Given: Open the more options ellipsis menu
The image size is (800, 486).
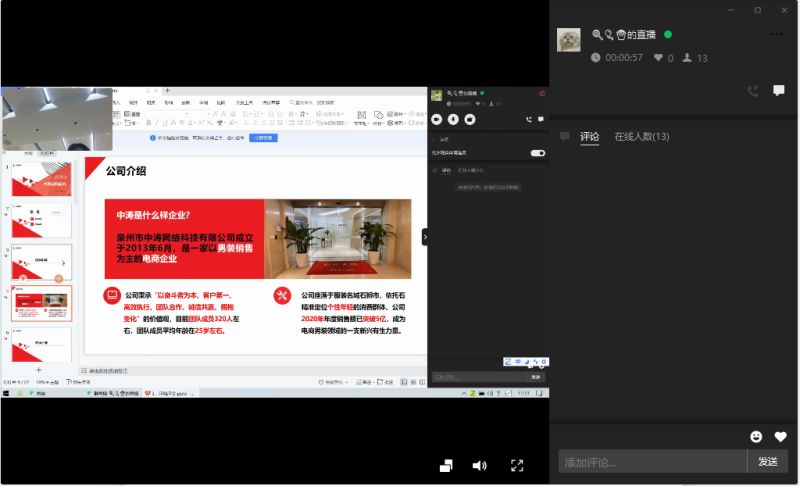Looking at the screenshot, I should [x=776, y=35].
